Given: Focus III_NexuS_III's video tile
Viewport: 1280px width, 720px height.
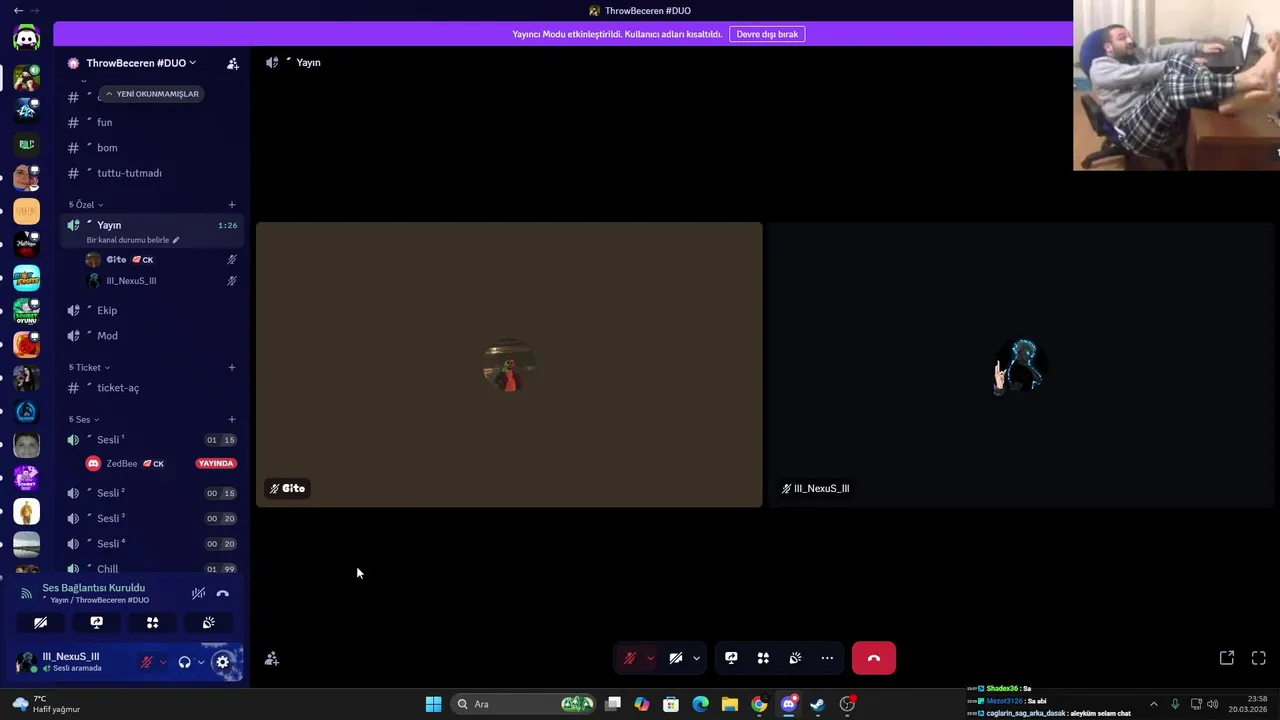Looking at the screenshot, I should click(1021, 364).
